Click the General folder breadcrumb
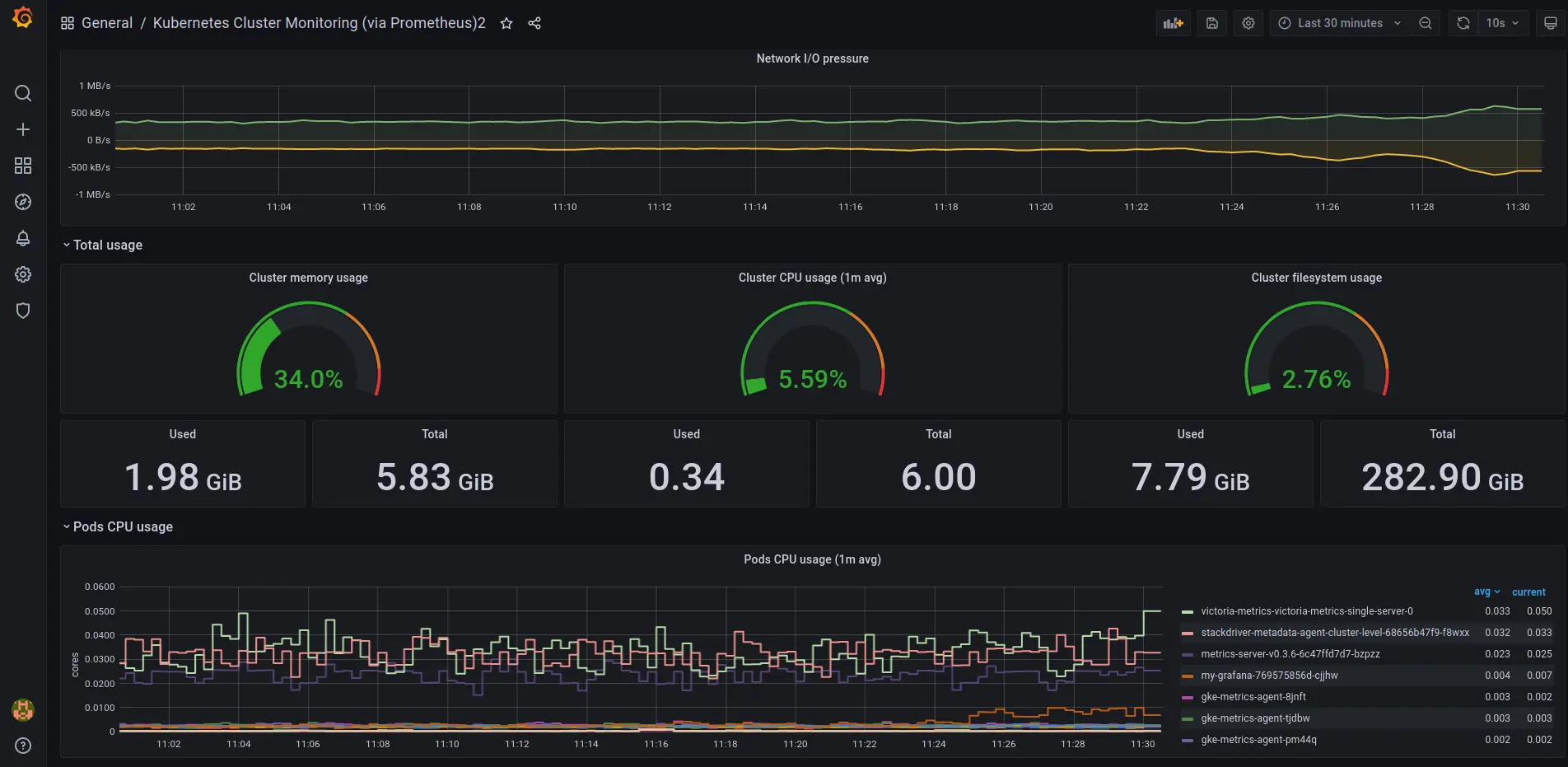The width and height of the screenshot is (1568, 767). pos(107,23)
